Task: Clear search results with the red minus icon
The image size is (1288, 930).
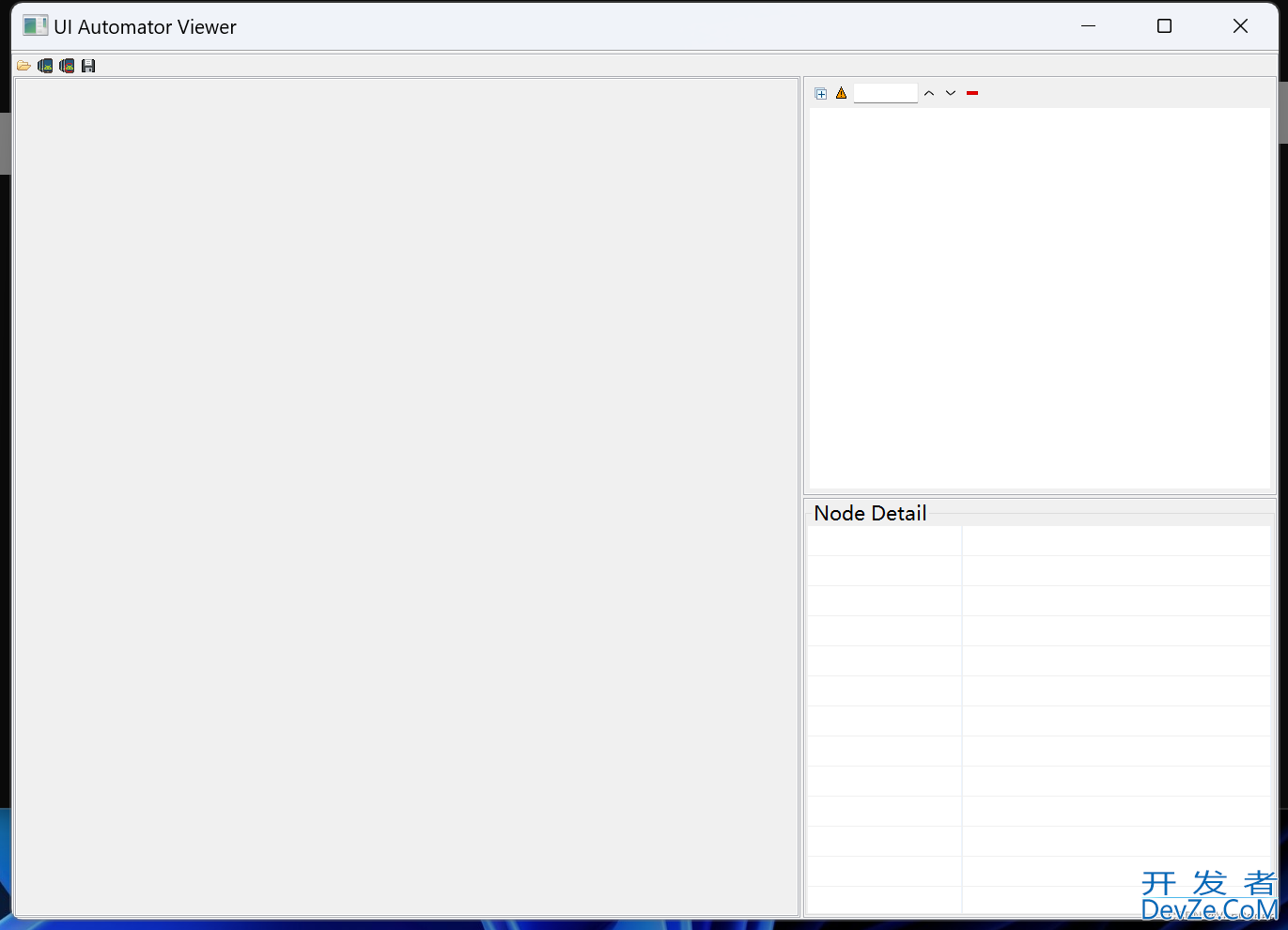Action: click(x=972, y=93)
